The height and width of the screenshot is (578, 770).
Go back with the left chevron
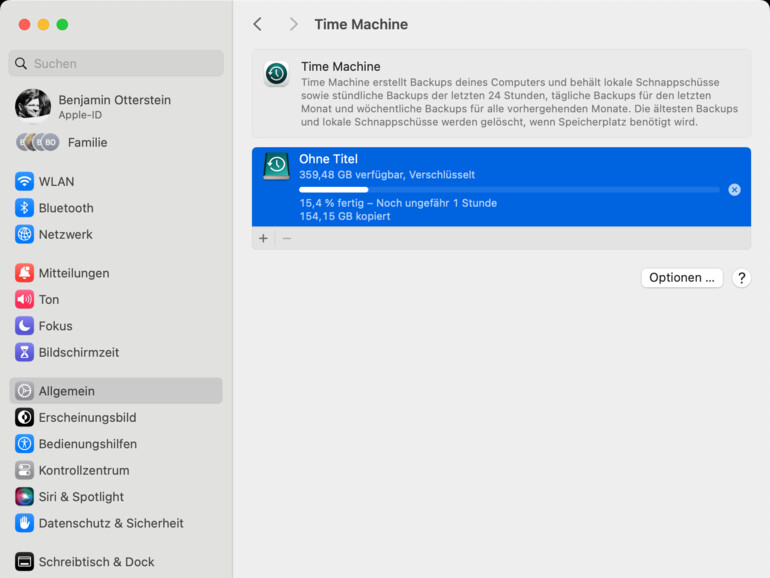click(x=258, y=24)
